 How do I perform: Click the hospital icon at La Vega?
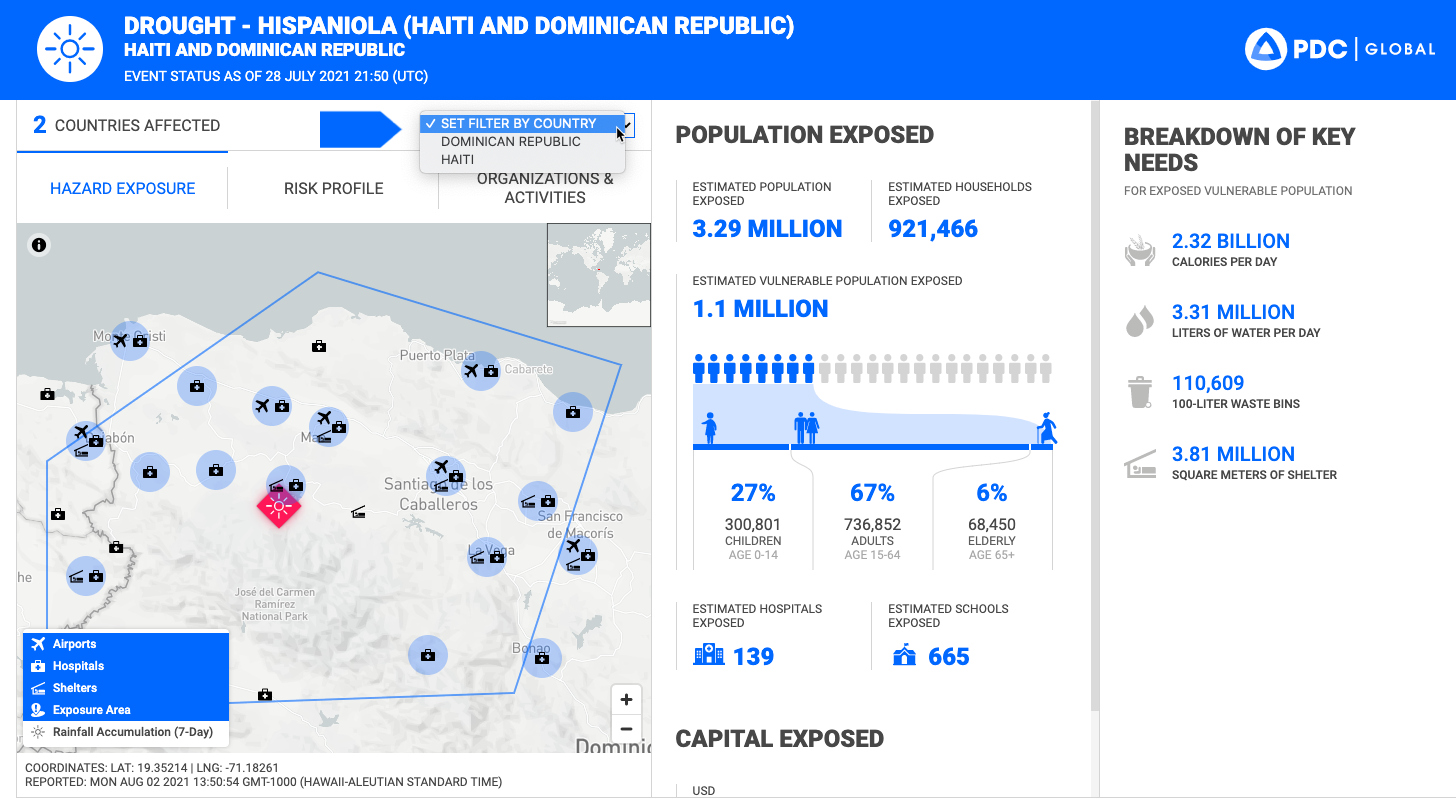click(x=496, y=557)
